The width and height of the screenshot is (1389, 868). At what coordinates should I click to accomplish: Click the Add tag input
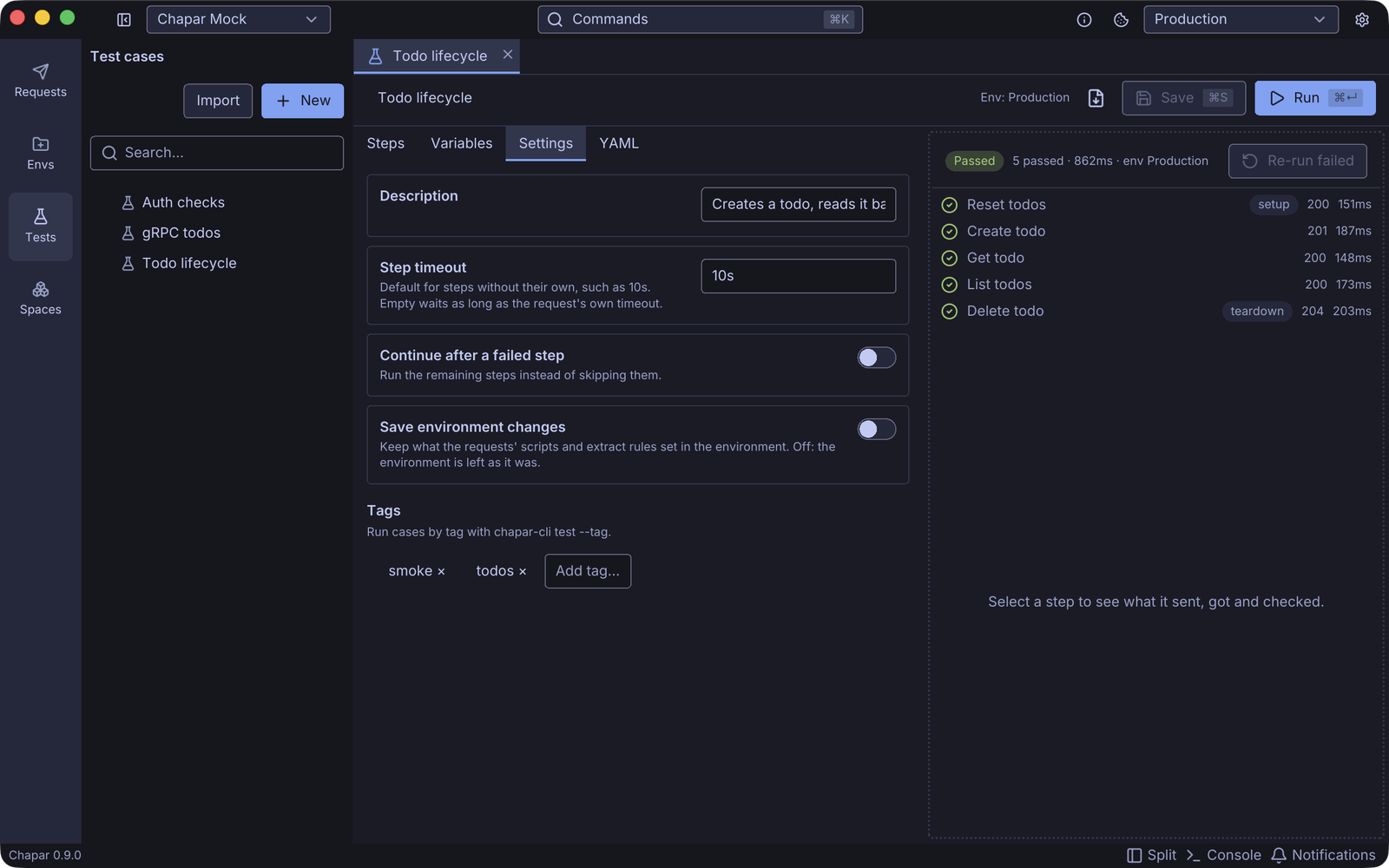[588, 571]
